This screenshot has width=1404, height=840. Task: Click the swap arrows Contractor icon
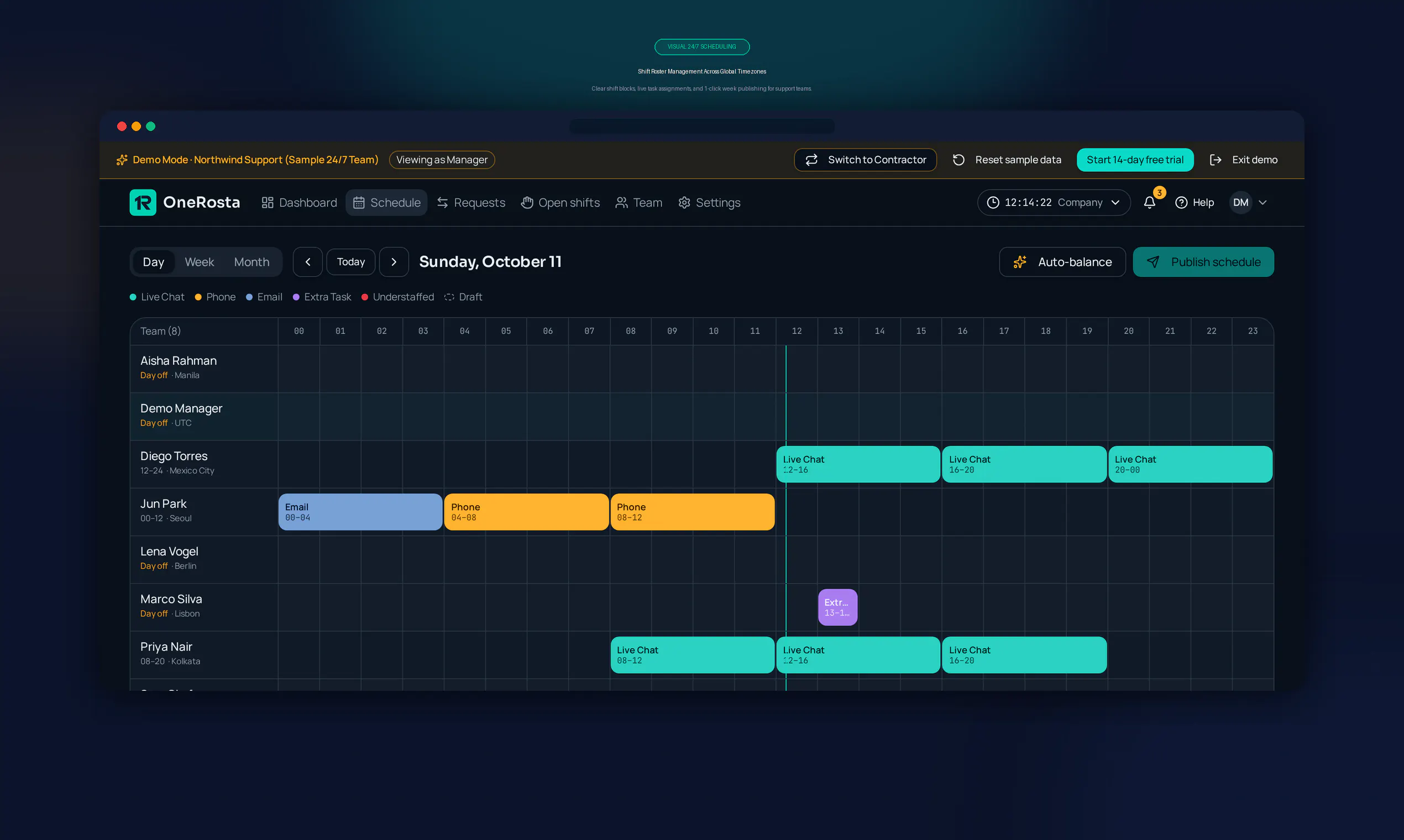tap(811, 160)
